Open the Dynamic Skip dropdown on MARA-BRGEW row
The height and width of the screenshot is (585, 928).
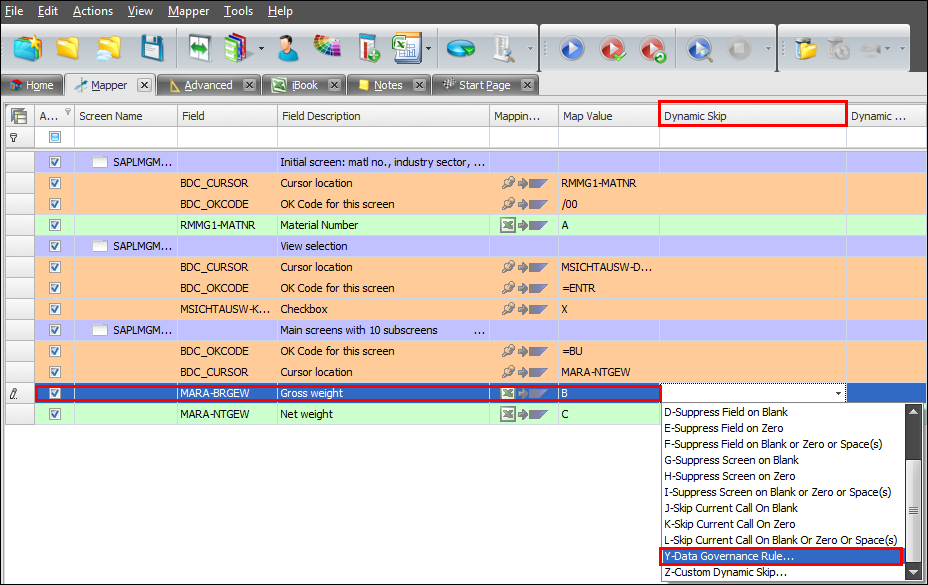coord(838,392)
